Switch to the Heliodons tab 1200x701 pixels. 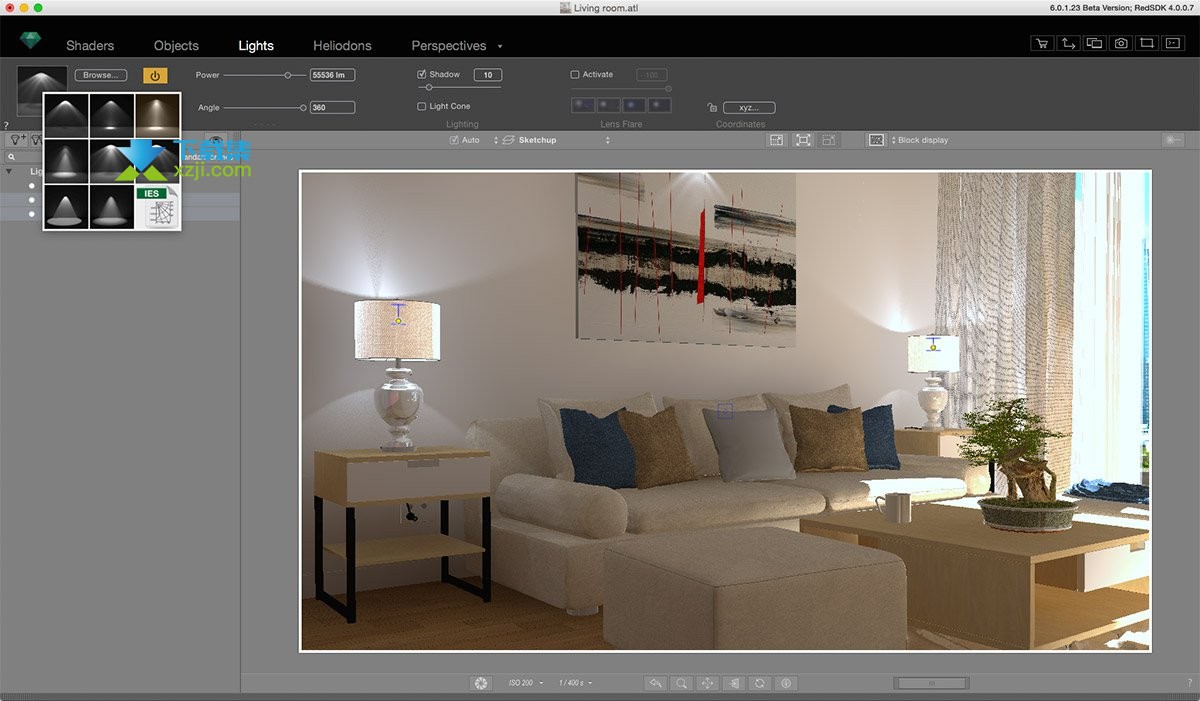(x=342, y=46)
